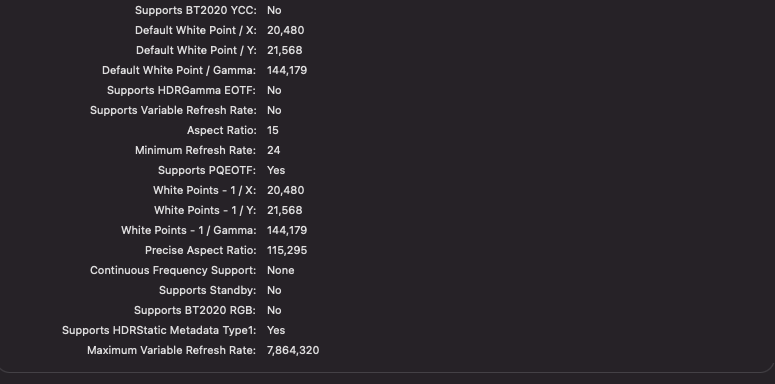Click the White Points - 1 / Gamma label

pos(189,230)
